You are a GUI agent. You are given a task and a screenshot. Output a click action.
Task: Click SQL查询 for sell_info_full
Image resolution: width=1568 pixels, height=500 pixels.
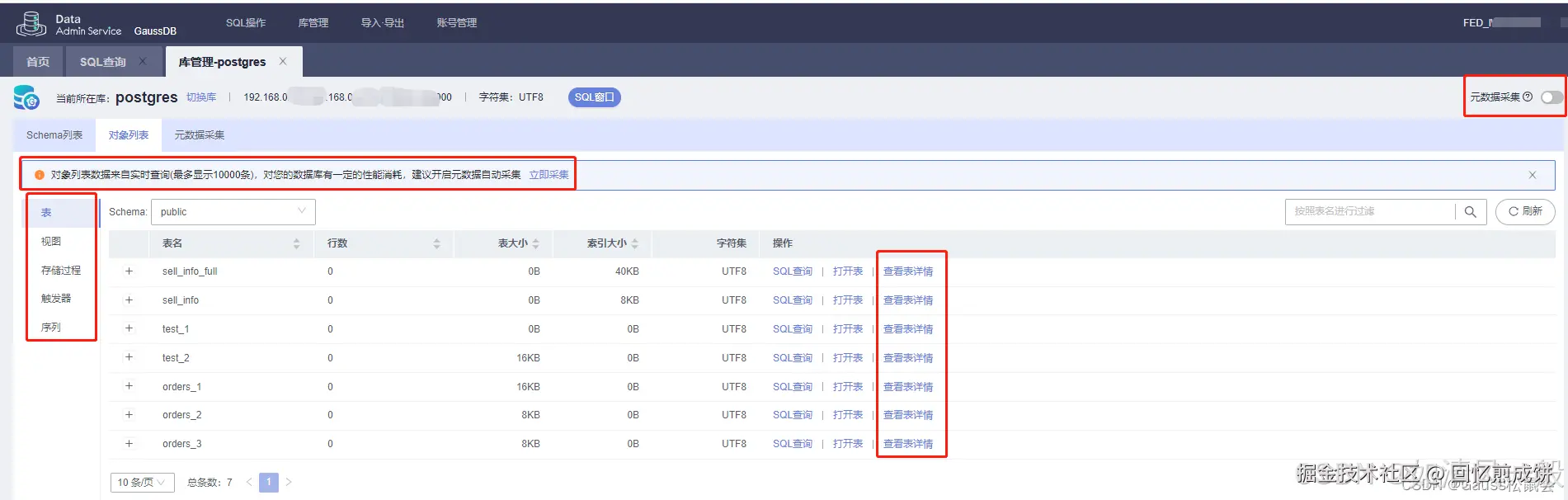793,271
